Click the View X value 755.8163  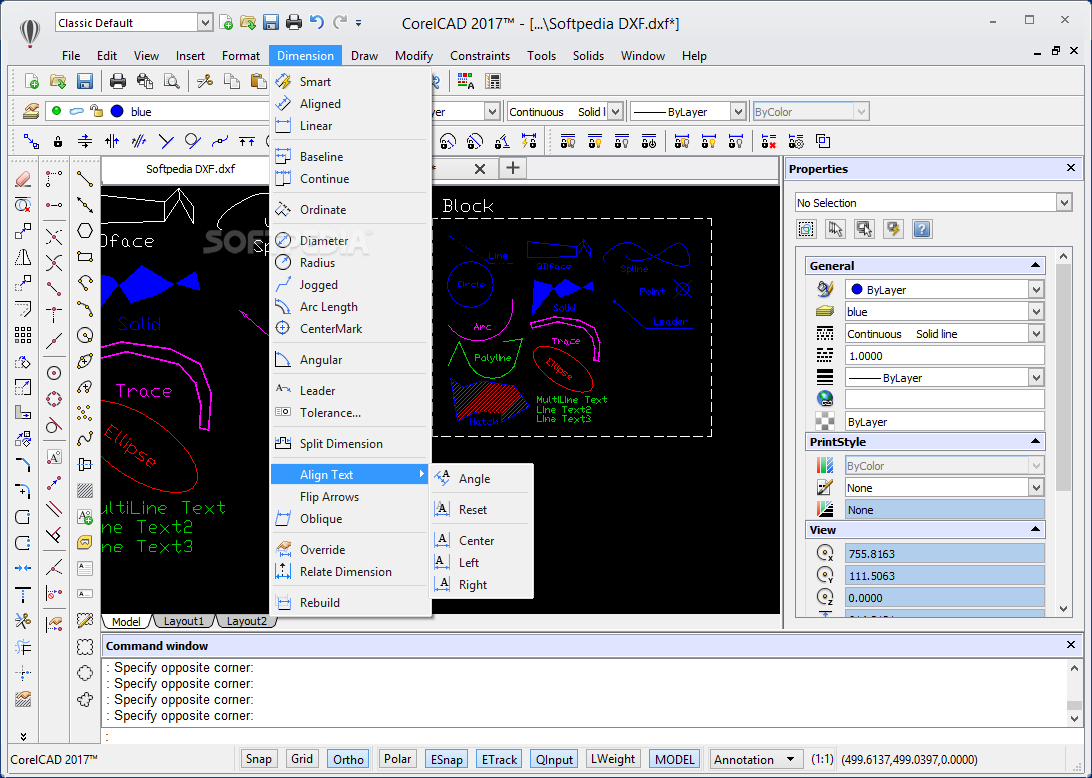[x=944, y=554]
